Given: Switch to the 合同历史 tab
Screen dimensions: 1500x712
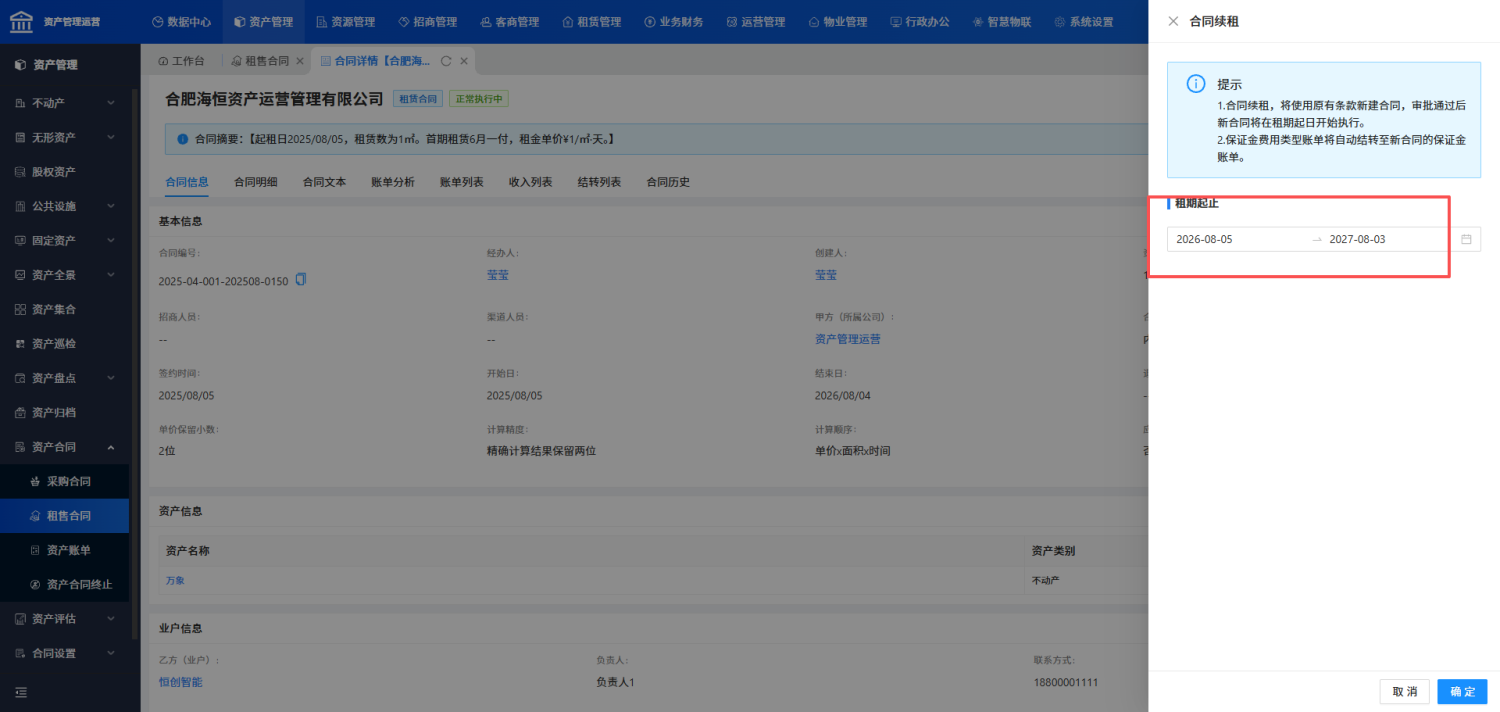Looking at the screenshot, I should point(668,182).
